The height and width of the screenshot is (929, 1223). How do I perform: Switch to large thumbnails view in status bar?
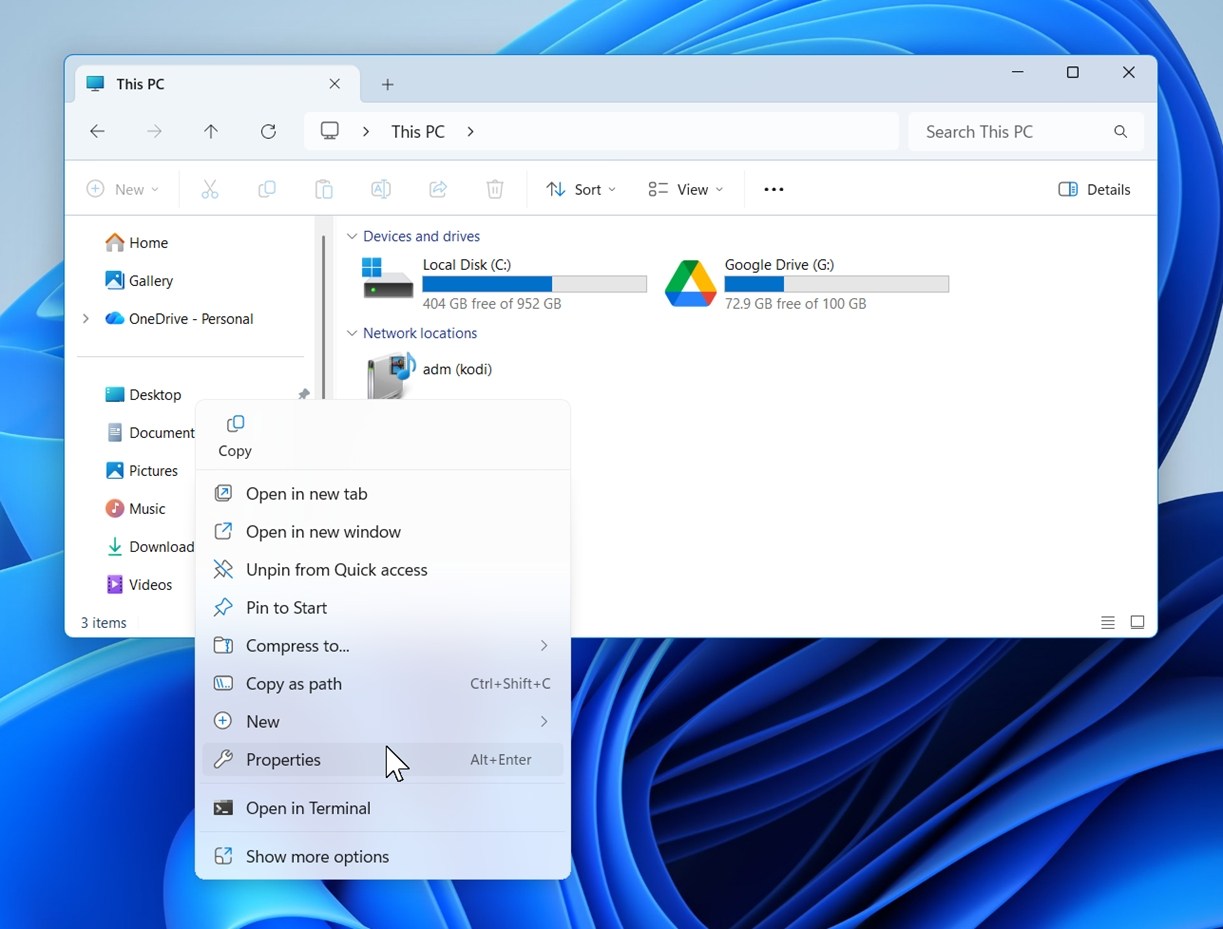[x=1137, y=622]
